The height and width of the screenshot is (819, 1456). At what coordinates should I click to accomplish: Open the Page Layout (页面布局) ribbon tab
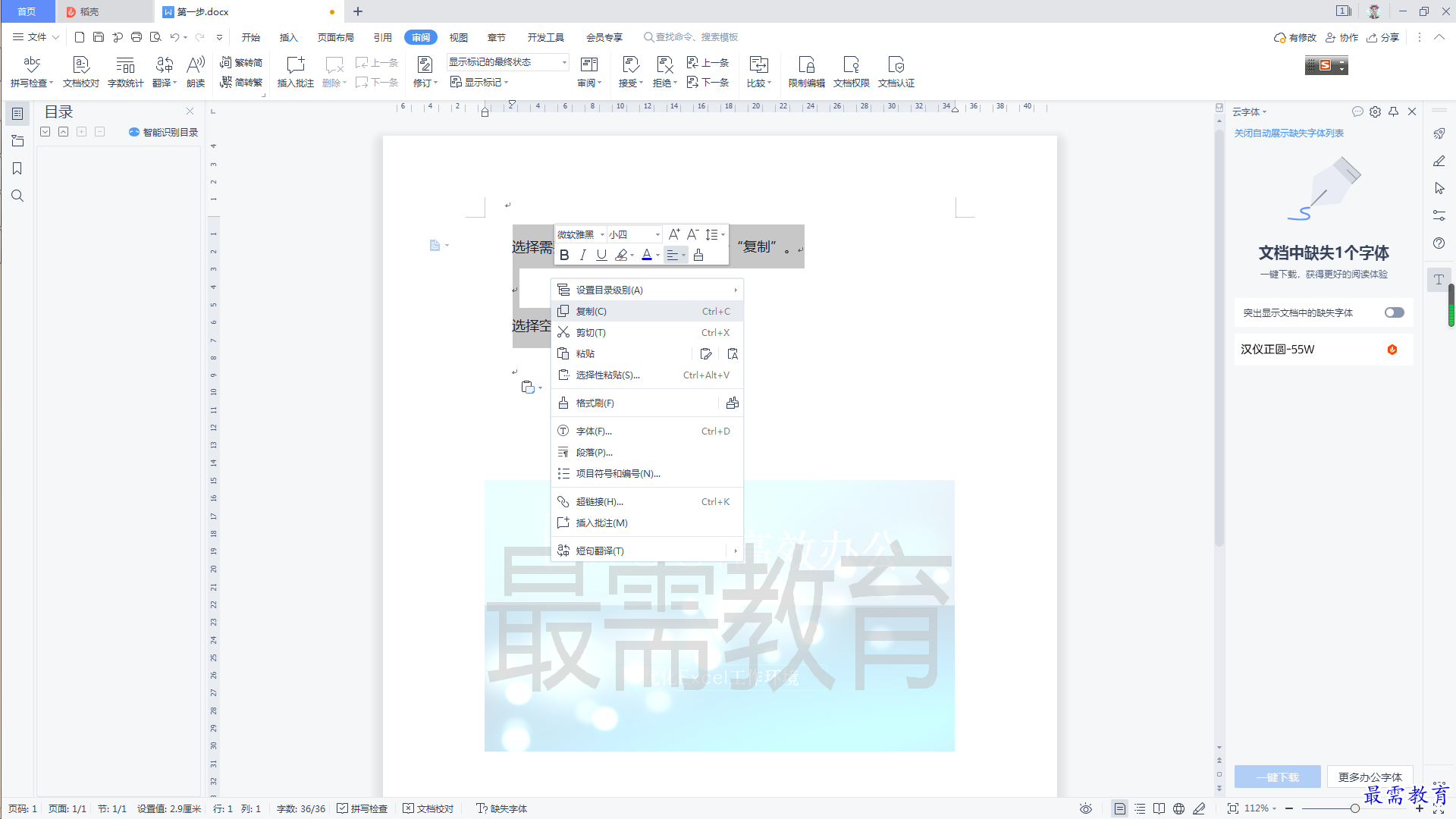pos(335,37)
